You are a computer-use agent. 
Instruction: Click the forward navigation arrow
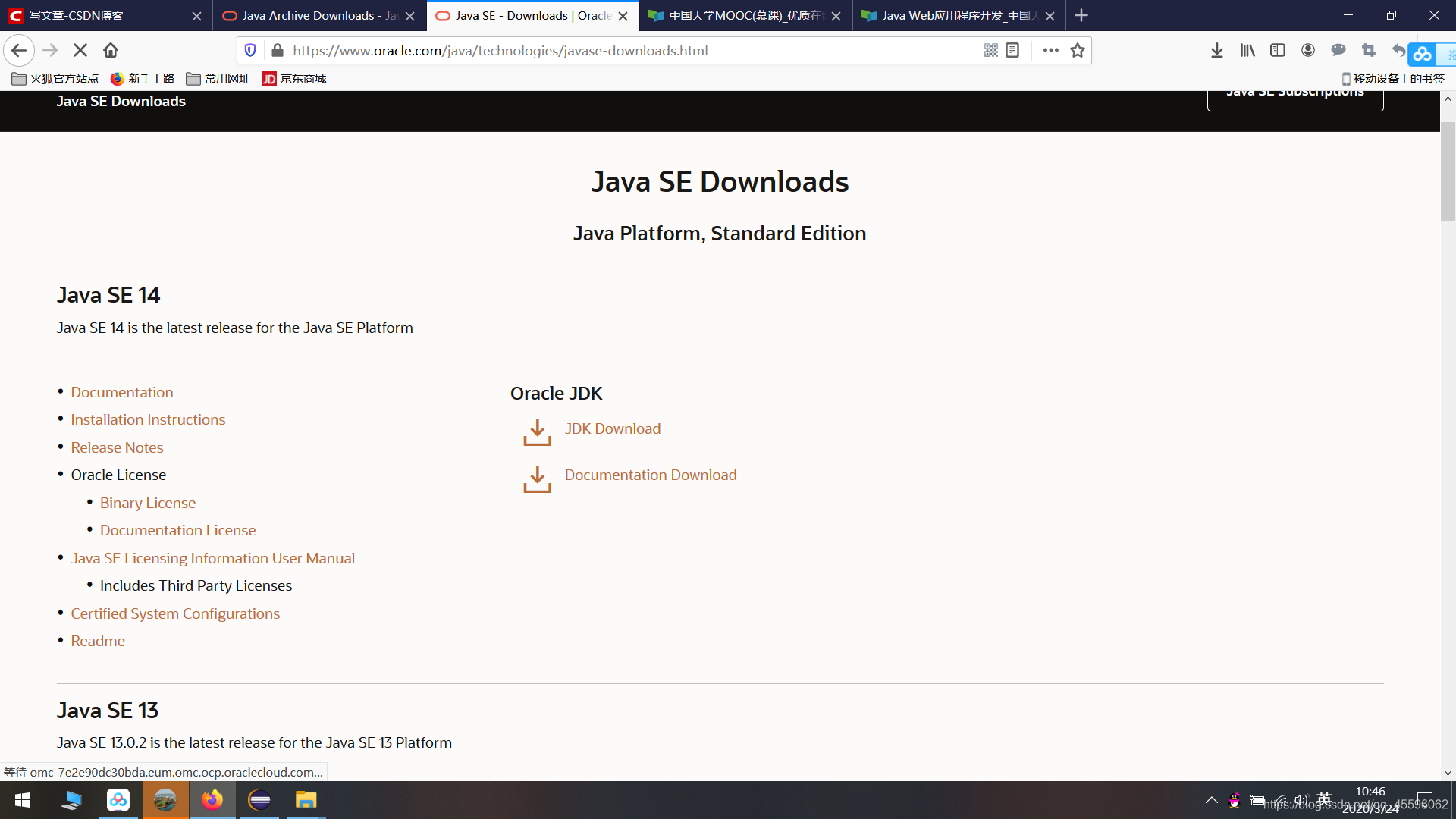click(50, 50)
